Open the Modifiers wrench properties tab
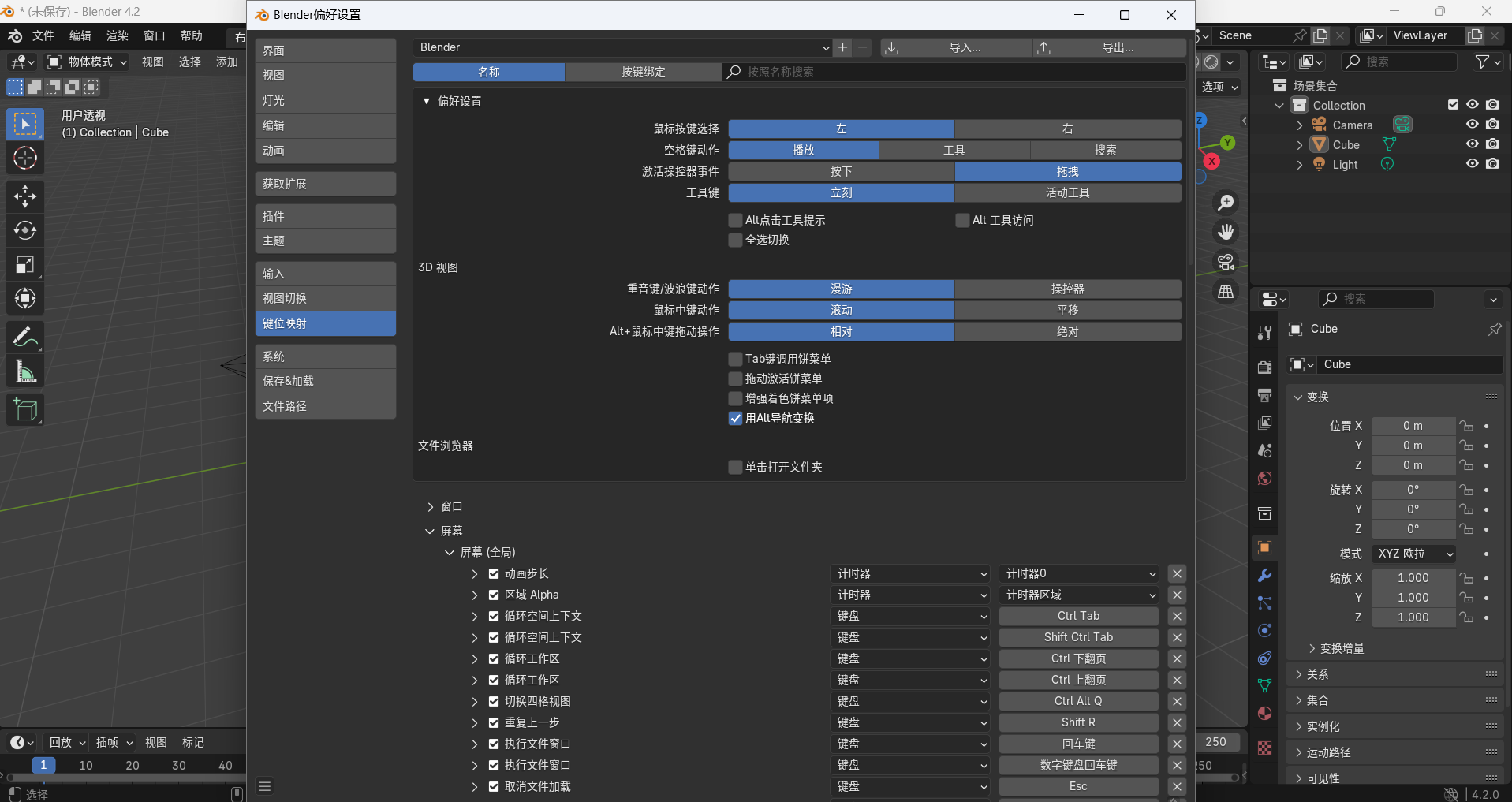Viewport: 1512px width, 802px height. [1264, 575]
